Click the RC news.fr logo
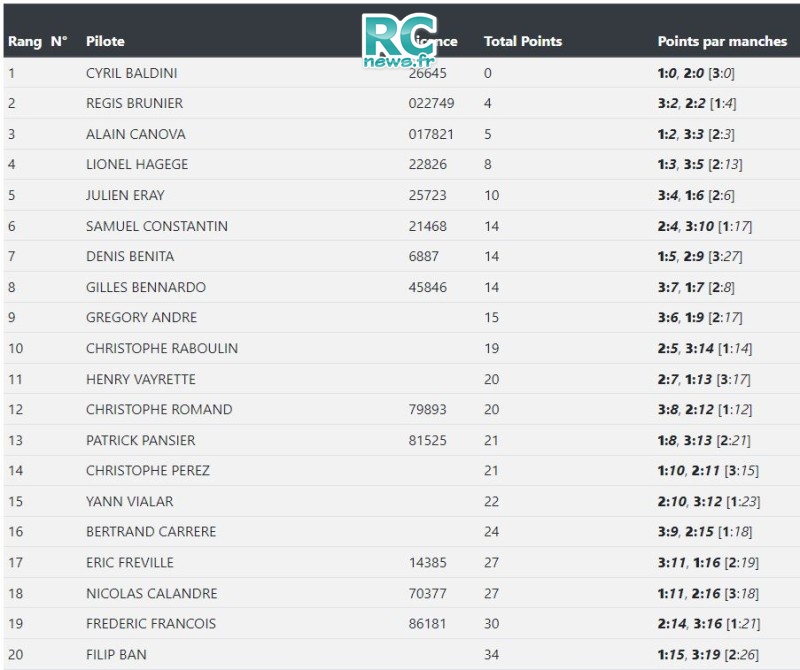800x670 pixels. (399, 40)
